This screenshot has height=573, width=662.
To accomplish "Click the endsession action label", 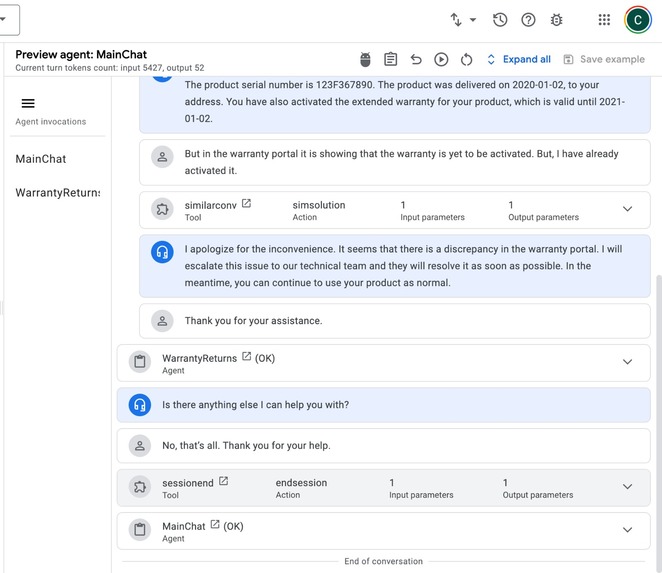I will tap(301, 483).
